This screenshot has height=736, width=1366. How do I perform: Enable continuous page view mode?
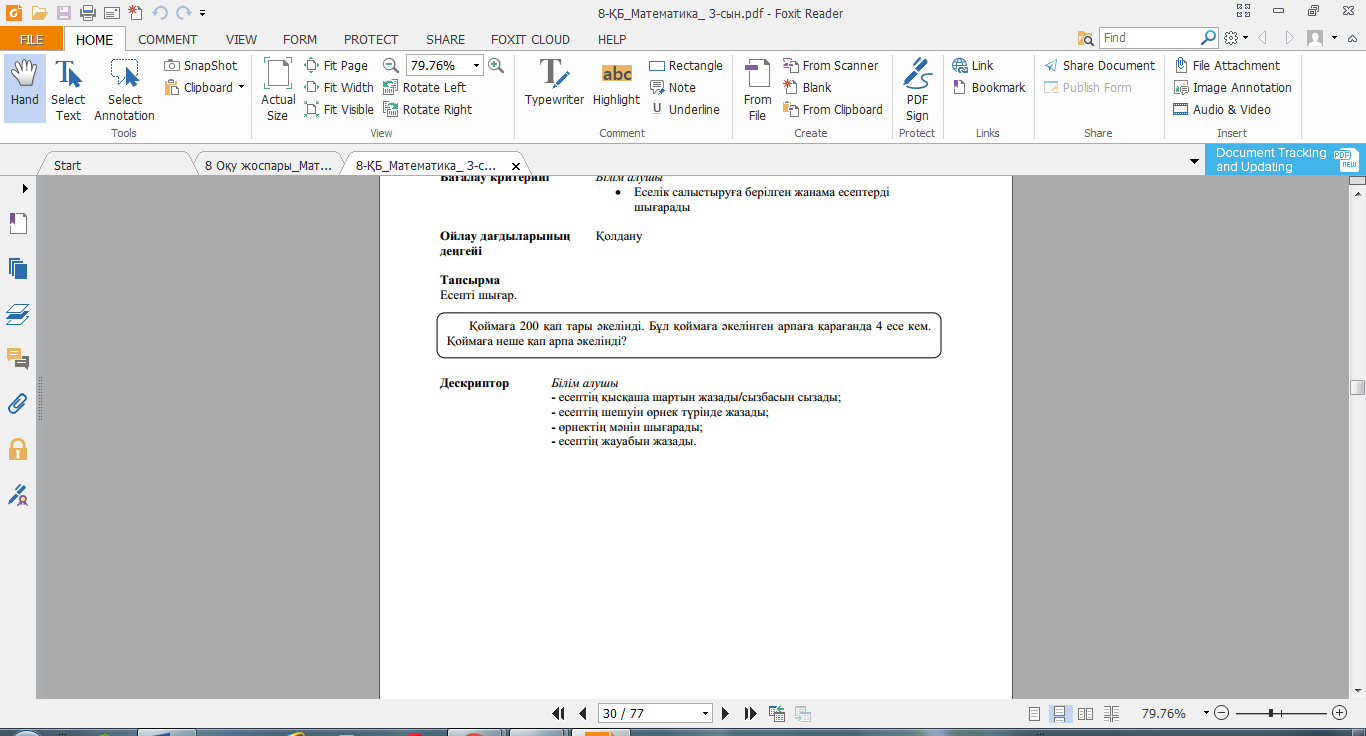[1060, 714]
